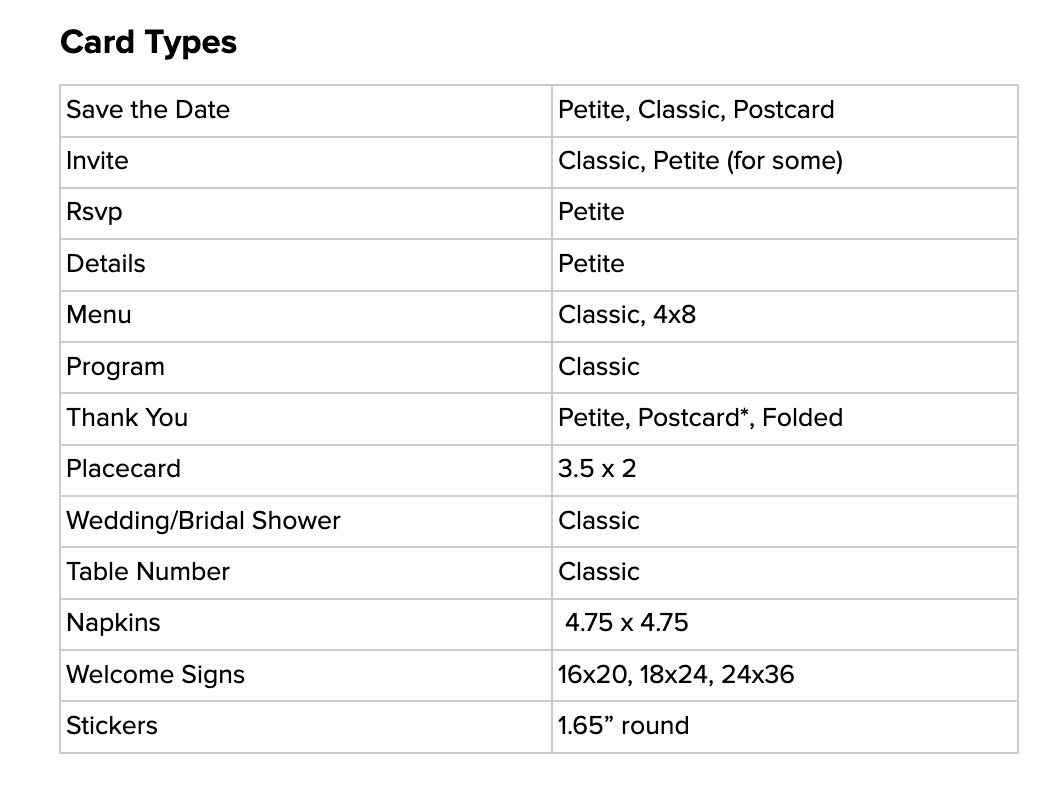Click Petite, Postcard*, Folded cell

click(700, 418)
